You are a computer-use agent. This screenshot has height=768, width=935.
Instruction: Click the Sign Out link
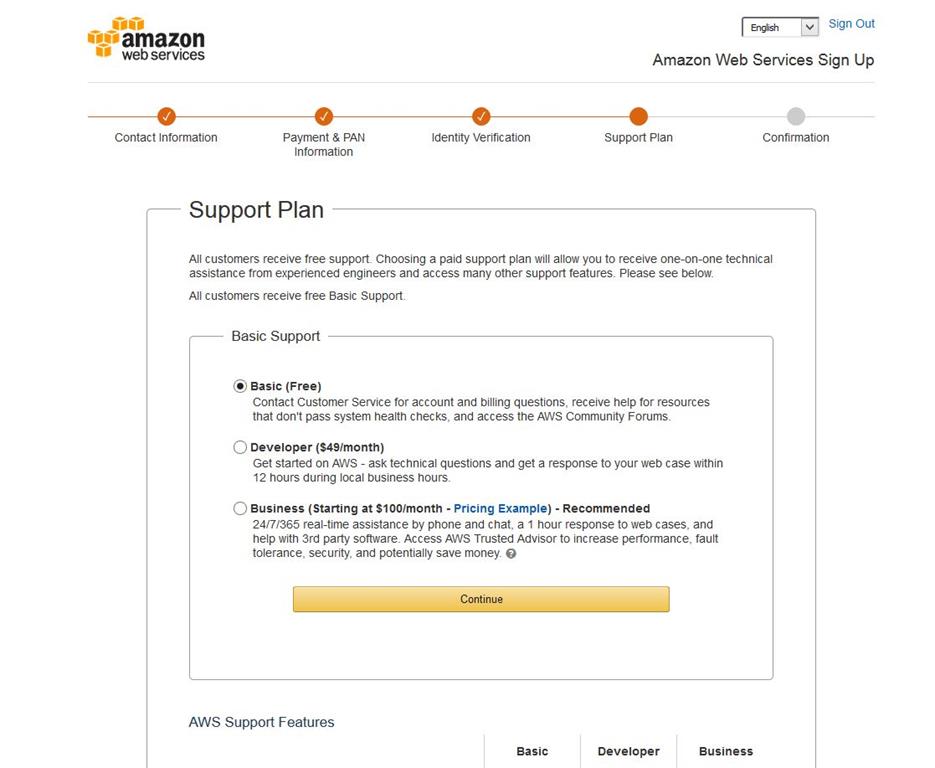(851, 23)
